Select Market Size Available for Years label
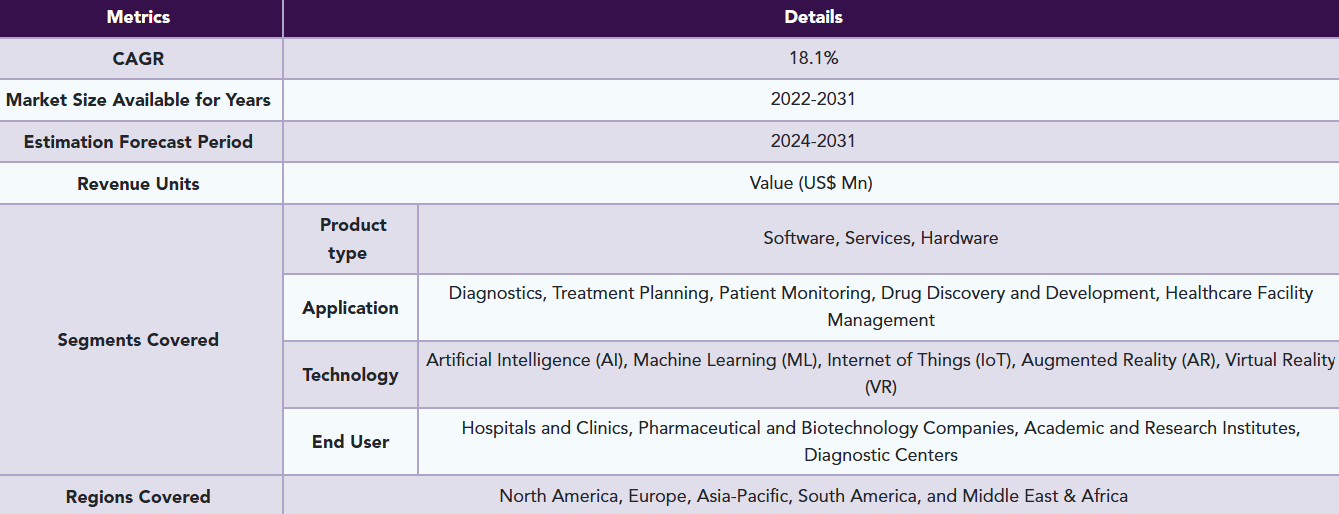Image resolution: width=1339 pixels, height=514 pixels. 138,100
